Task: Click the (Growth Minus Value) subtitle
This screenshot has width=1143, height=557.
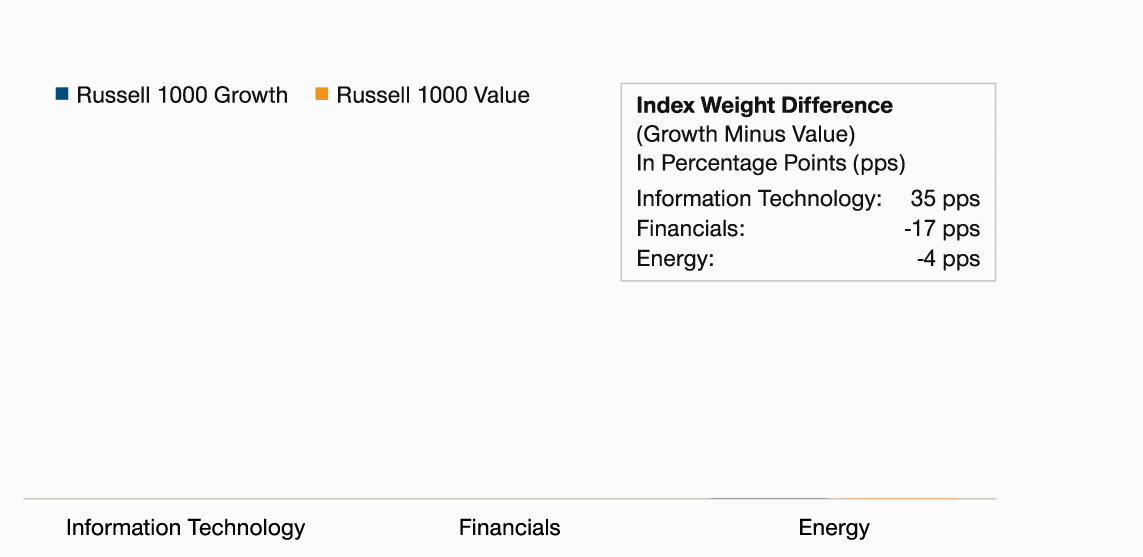Action: pos(745,135)
